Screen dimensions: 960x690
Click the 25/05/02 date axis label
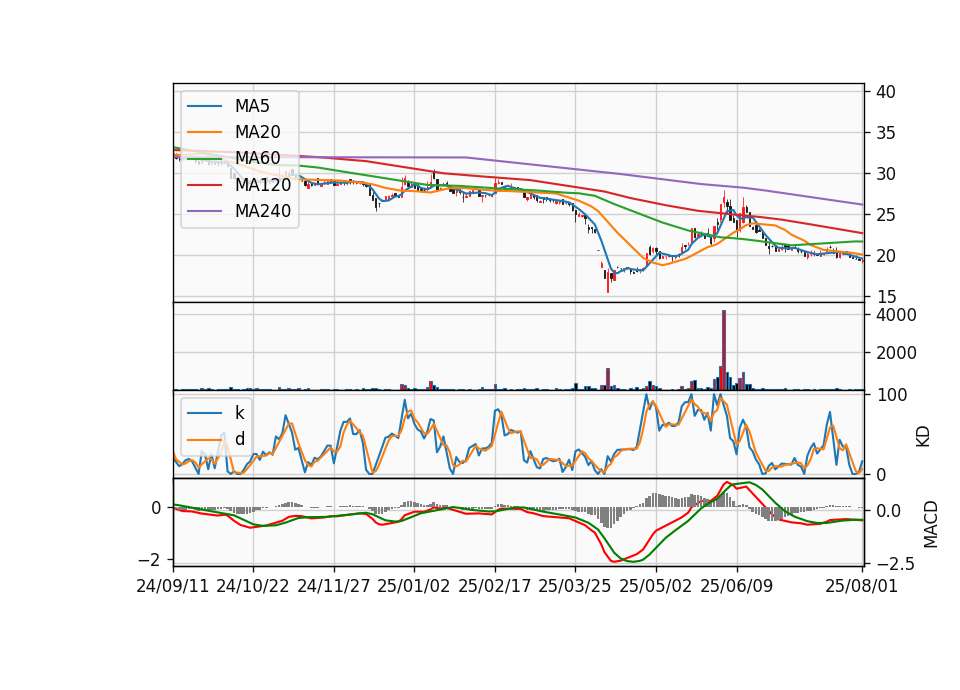656,586
